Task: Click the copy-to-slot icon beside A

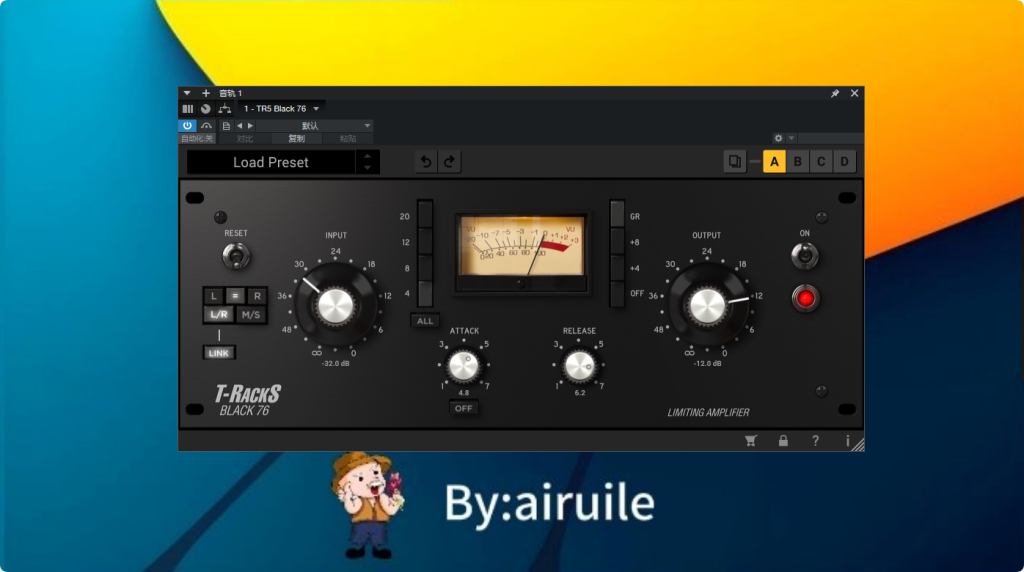Action: pyautogui.click(x=735, y=161)
